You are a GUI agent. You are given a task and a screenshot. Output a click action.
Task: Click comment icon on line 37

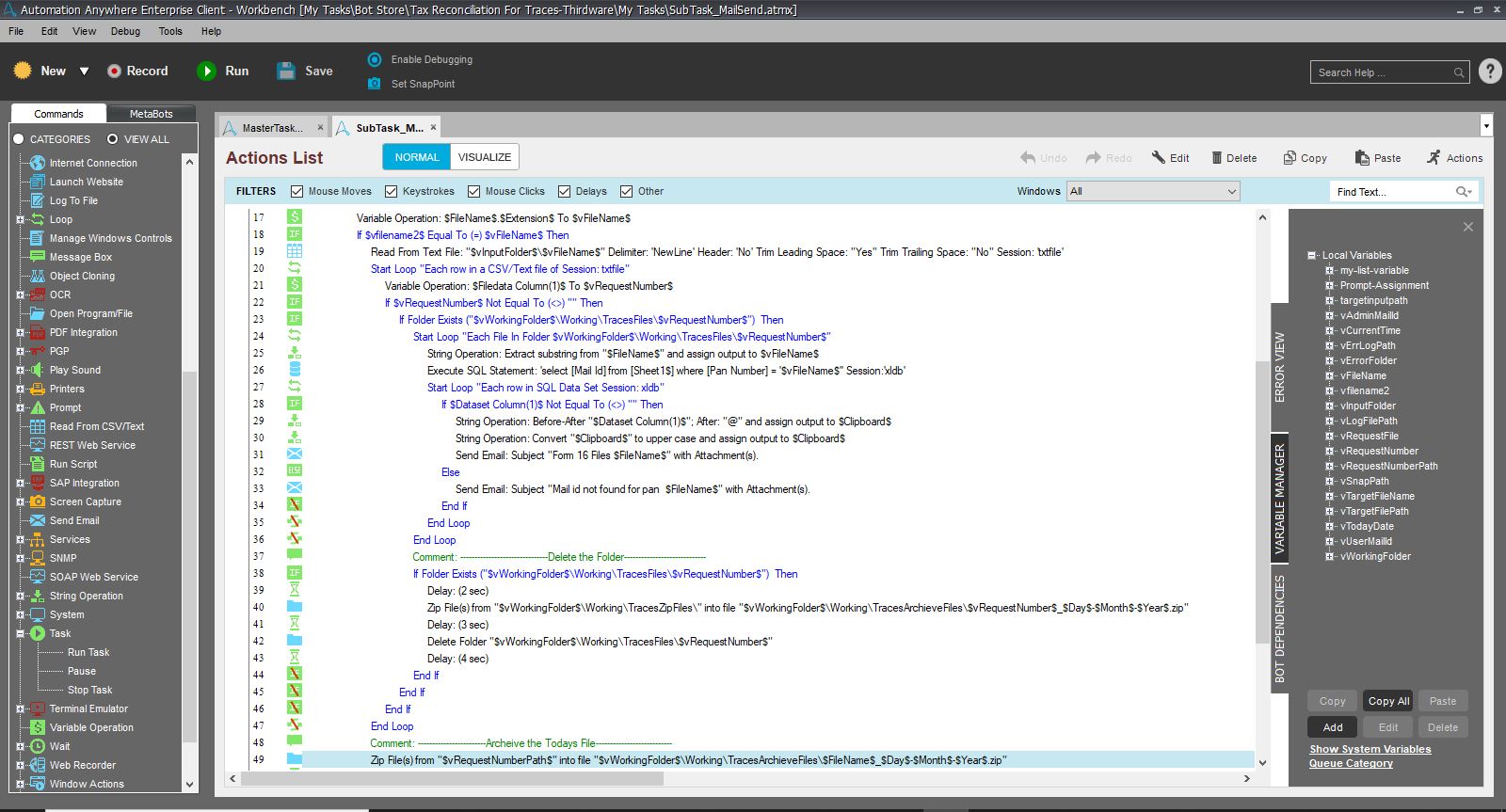coord(295,556)
